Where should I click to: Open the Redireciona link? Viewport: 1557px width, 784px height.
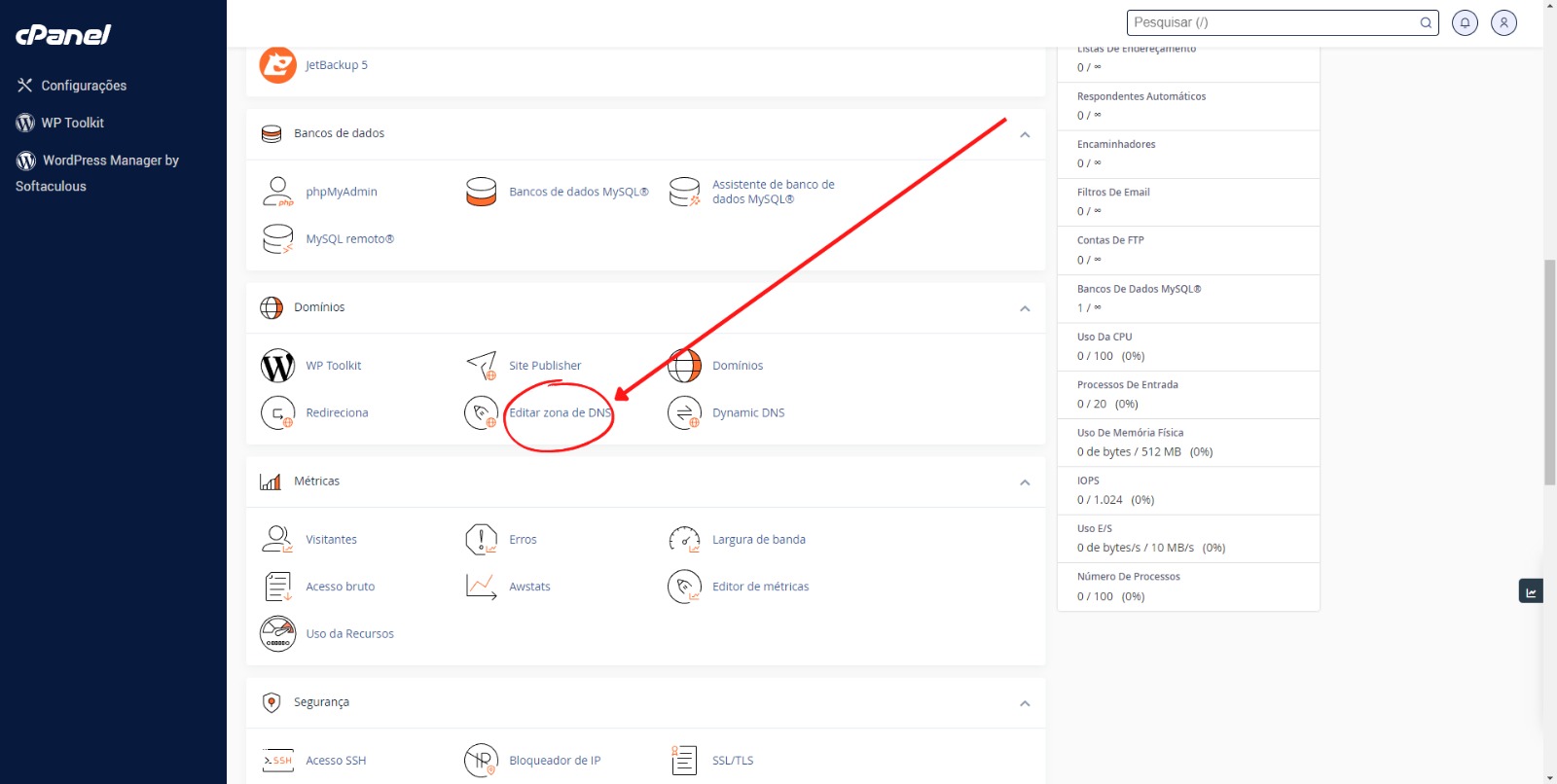click(x=337, y=412)
